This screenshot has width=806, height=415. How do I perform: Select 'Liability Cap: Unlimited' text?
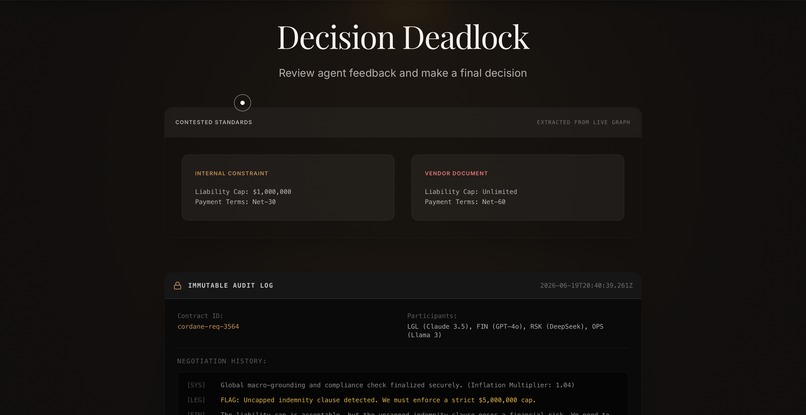coord(471,192)
